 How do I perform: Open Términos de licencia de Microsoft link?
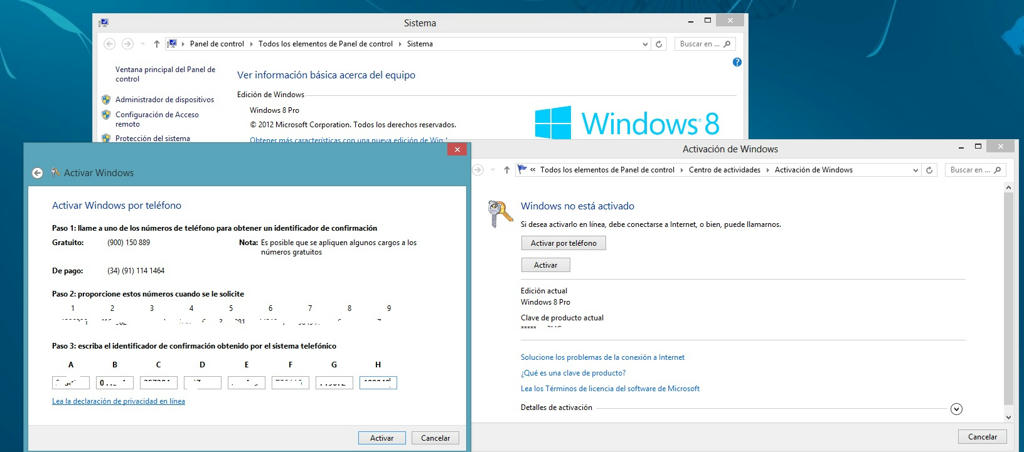click(610, 389)
